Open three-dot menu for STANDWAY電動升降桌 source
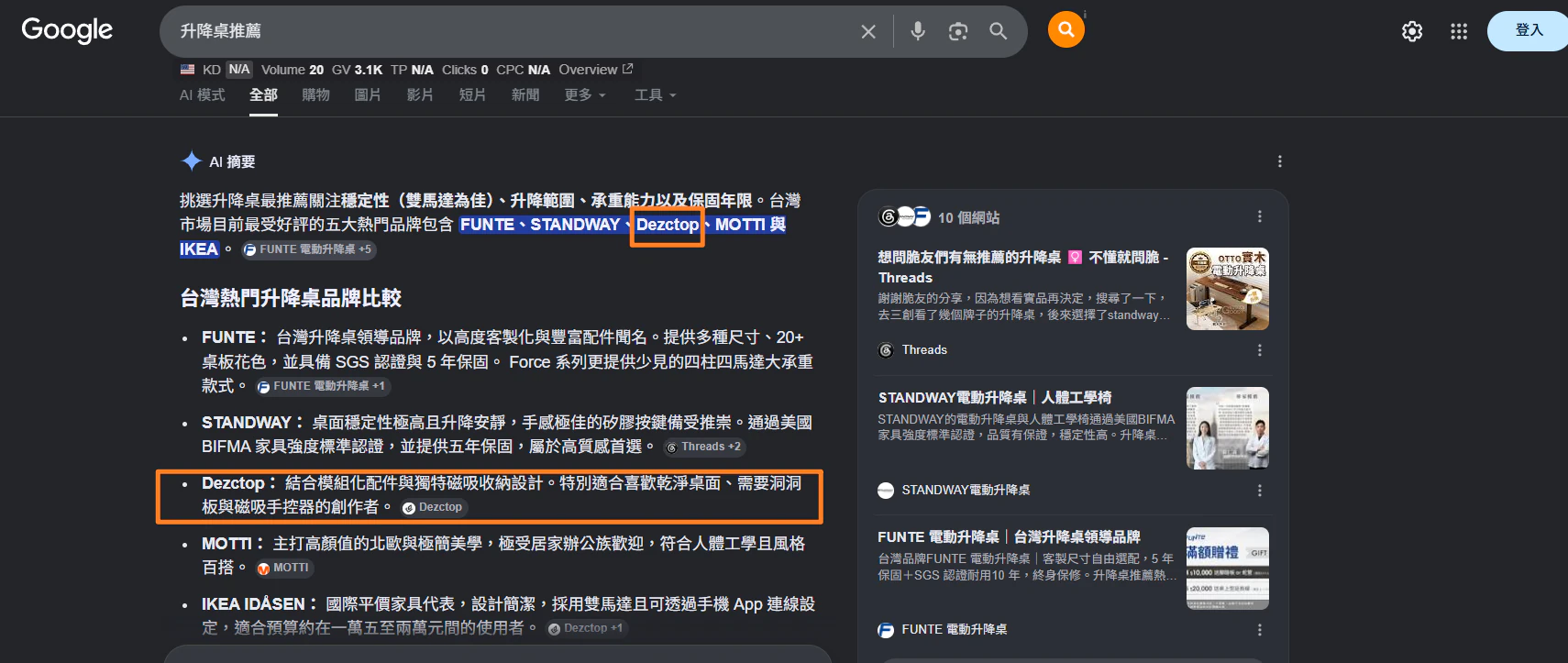This screenshot has width=1568, height=663. pos(1260,491)
